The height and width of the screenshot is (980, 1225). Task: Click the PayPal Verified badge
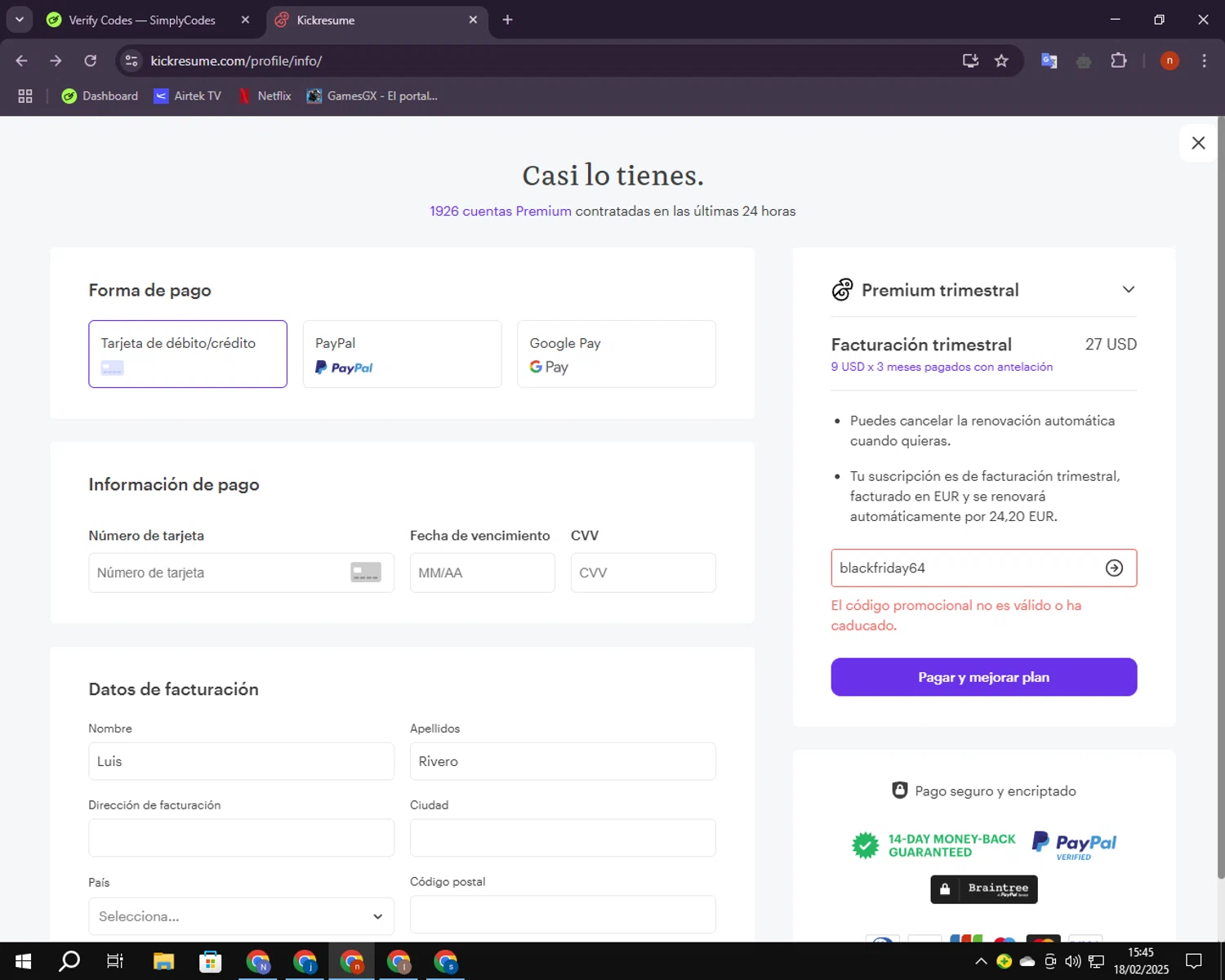coord(1074,845)
